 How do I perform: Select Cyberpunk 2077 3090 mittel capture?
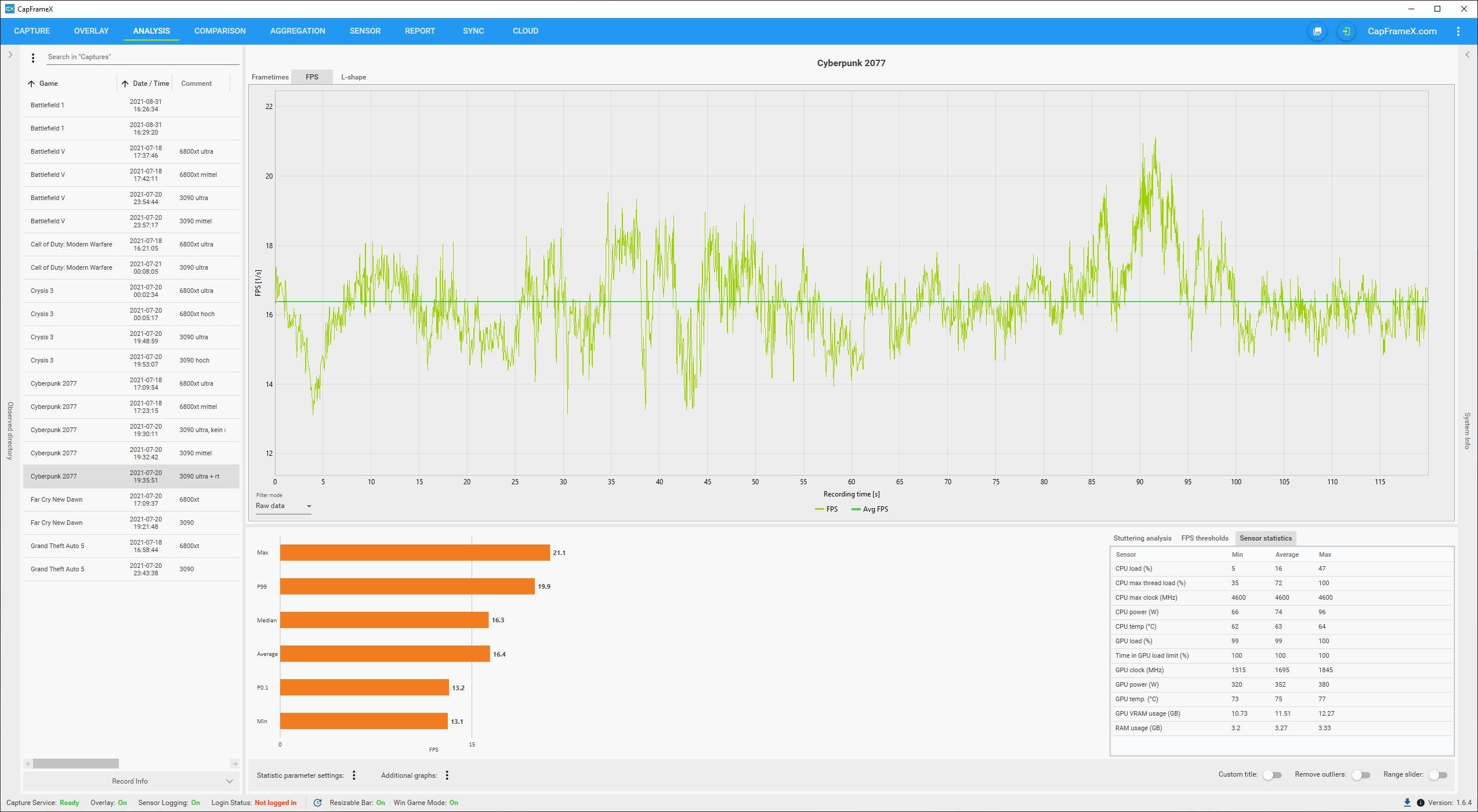click(x=131, y=454)
